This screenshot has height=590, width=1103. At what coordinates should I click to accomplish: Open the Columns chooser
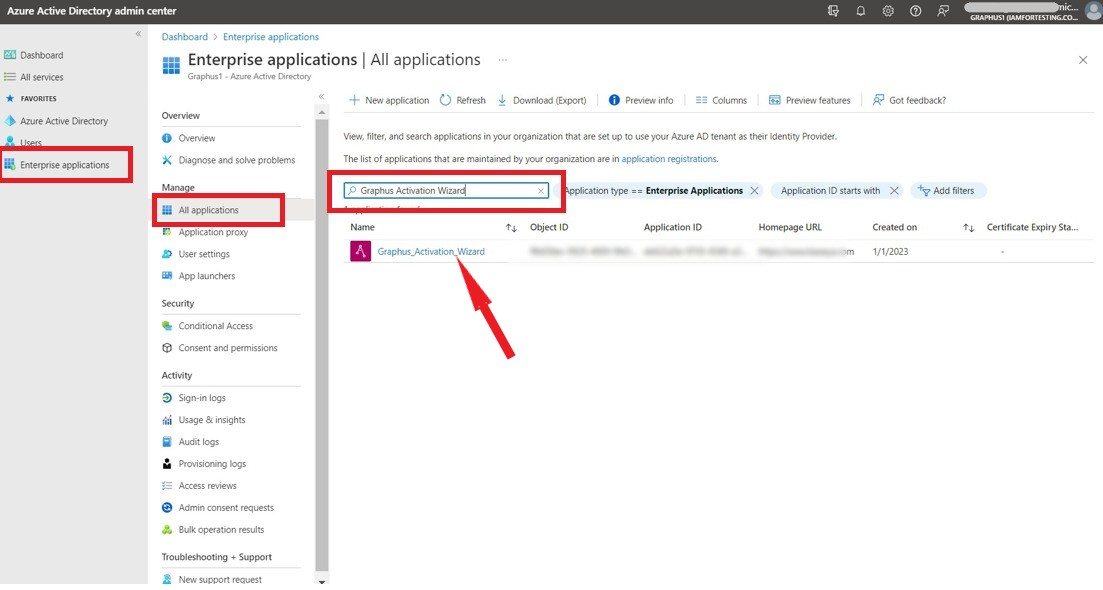click(x=721, y=100)
